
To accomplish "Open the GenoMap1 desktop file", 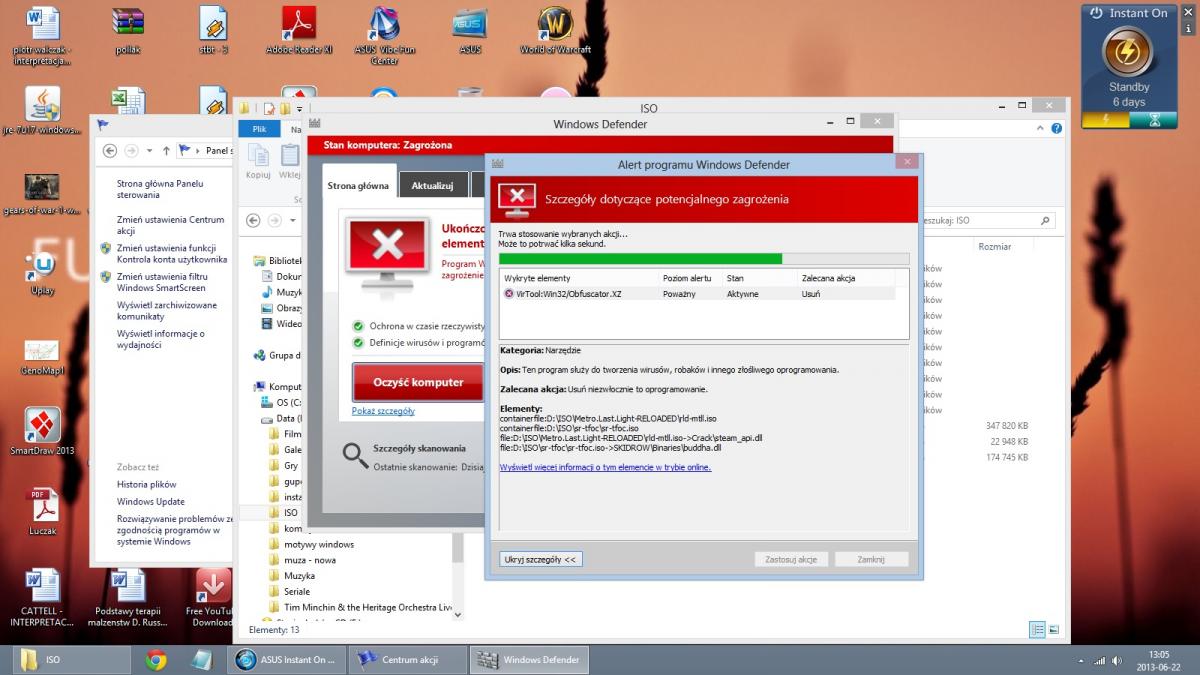I will click(x=42, y=357).
